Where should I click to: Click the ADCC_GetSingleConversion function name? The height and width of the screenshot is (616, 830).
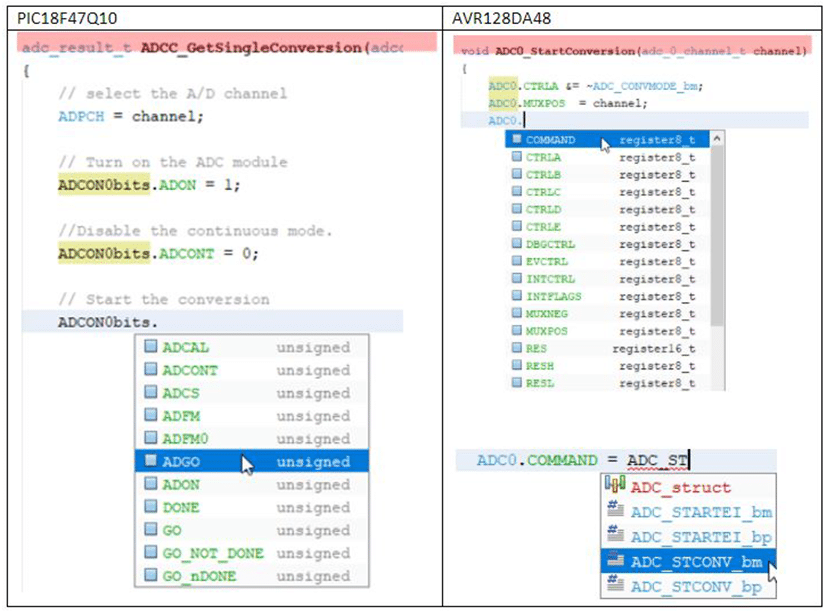coord(251,47)
